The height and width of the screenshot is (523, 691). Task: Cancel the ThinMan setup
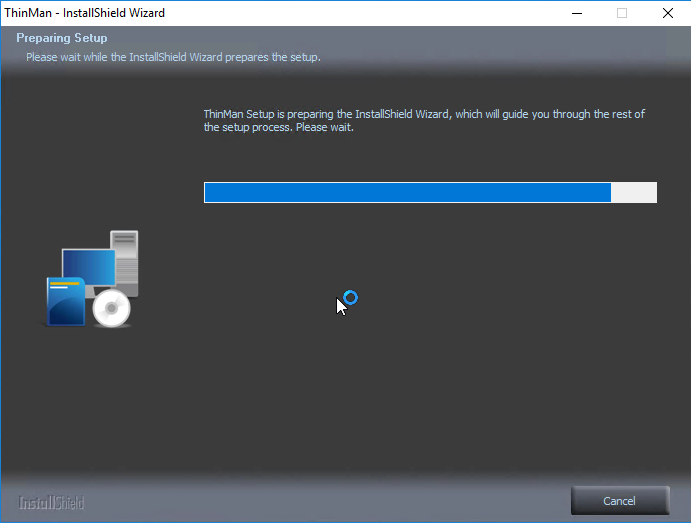[x=620, y=501]
